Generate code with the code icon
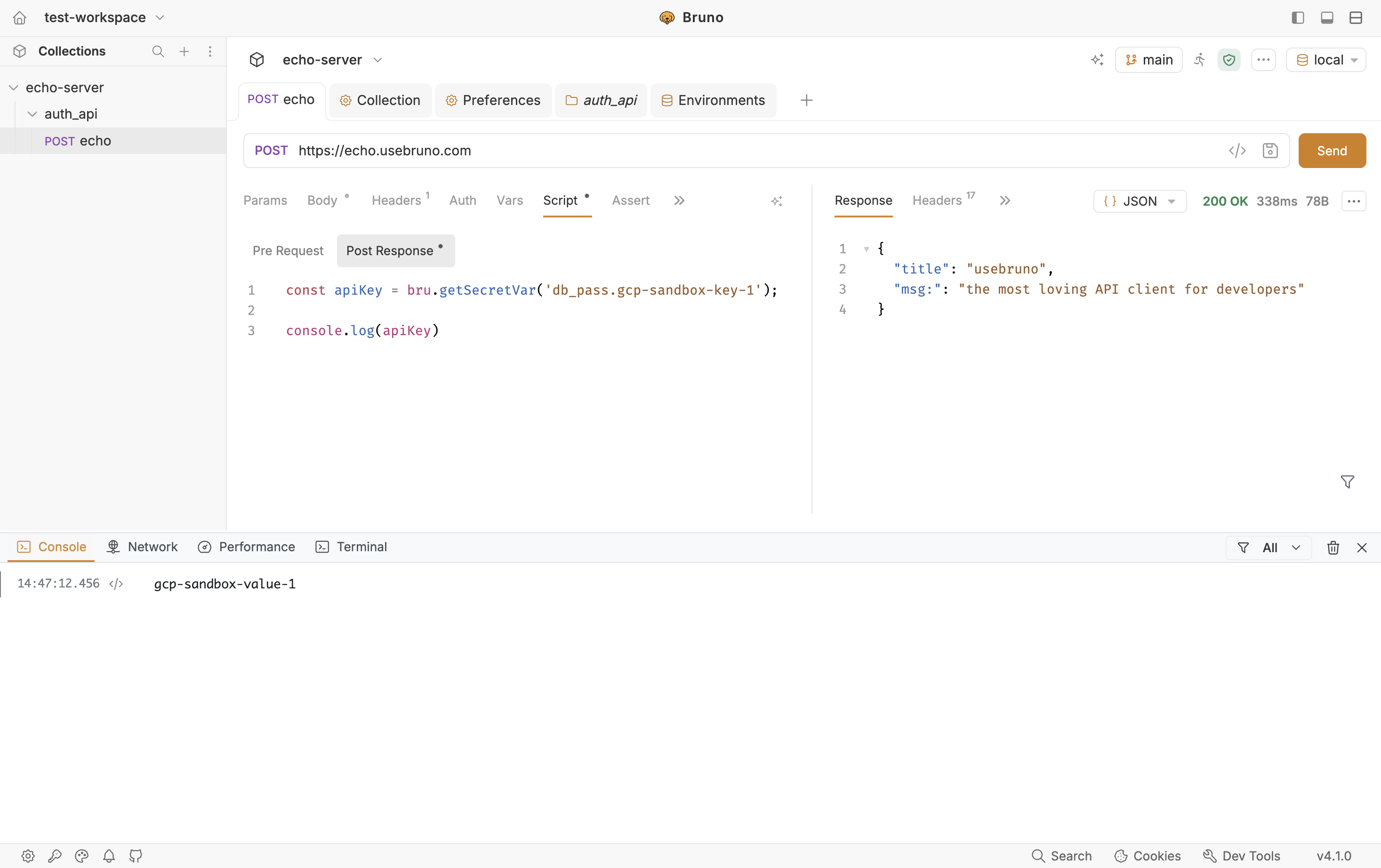The image size is (1381, 868). (1237, 151)
